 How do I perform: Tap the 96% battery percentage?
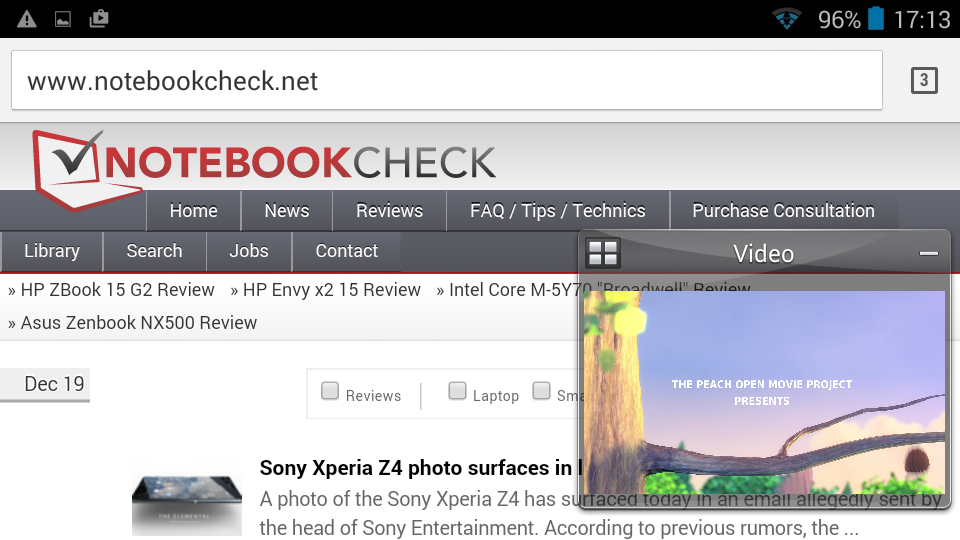(x=839, y=20)
